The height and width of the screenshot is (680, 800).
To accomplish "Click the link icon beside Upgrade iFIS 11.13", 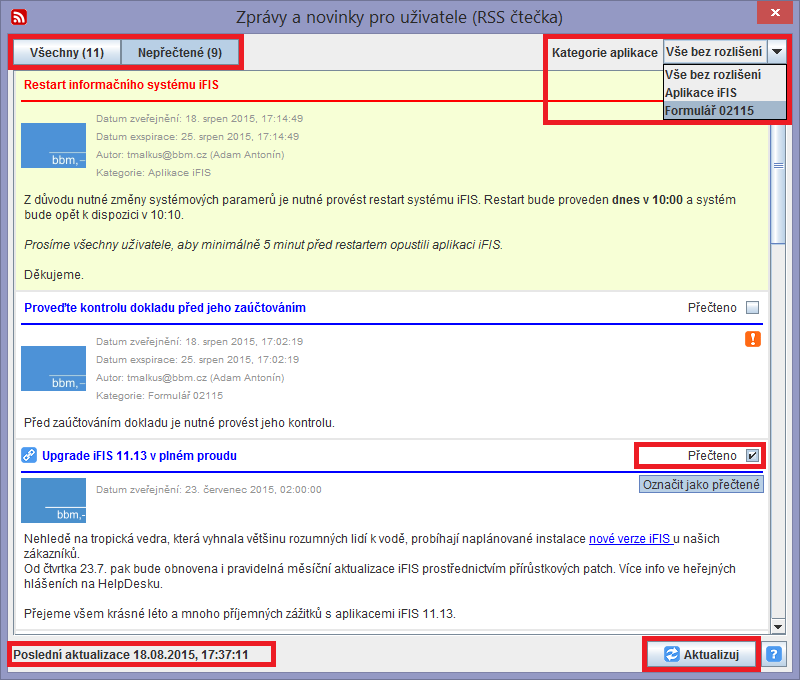I will 29,455.
